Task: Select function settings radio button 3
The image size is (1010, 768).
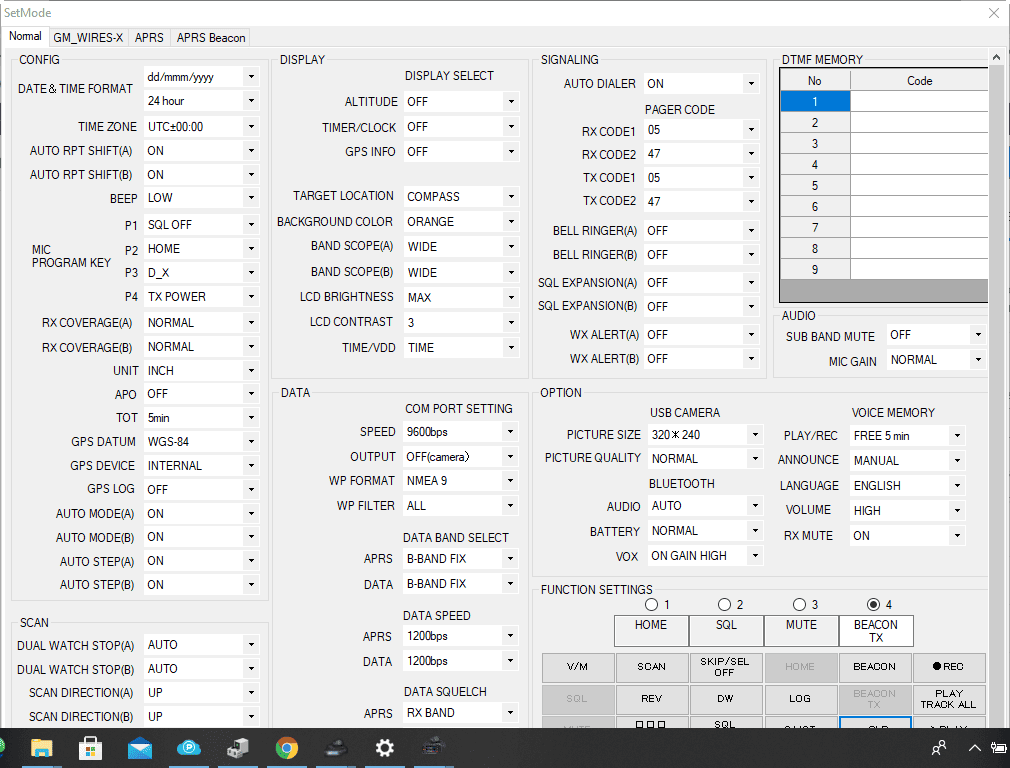Action: (x=799, y=605)
